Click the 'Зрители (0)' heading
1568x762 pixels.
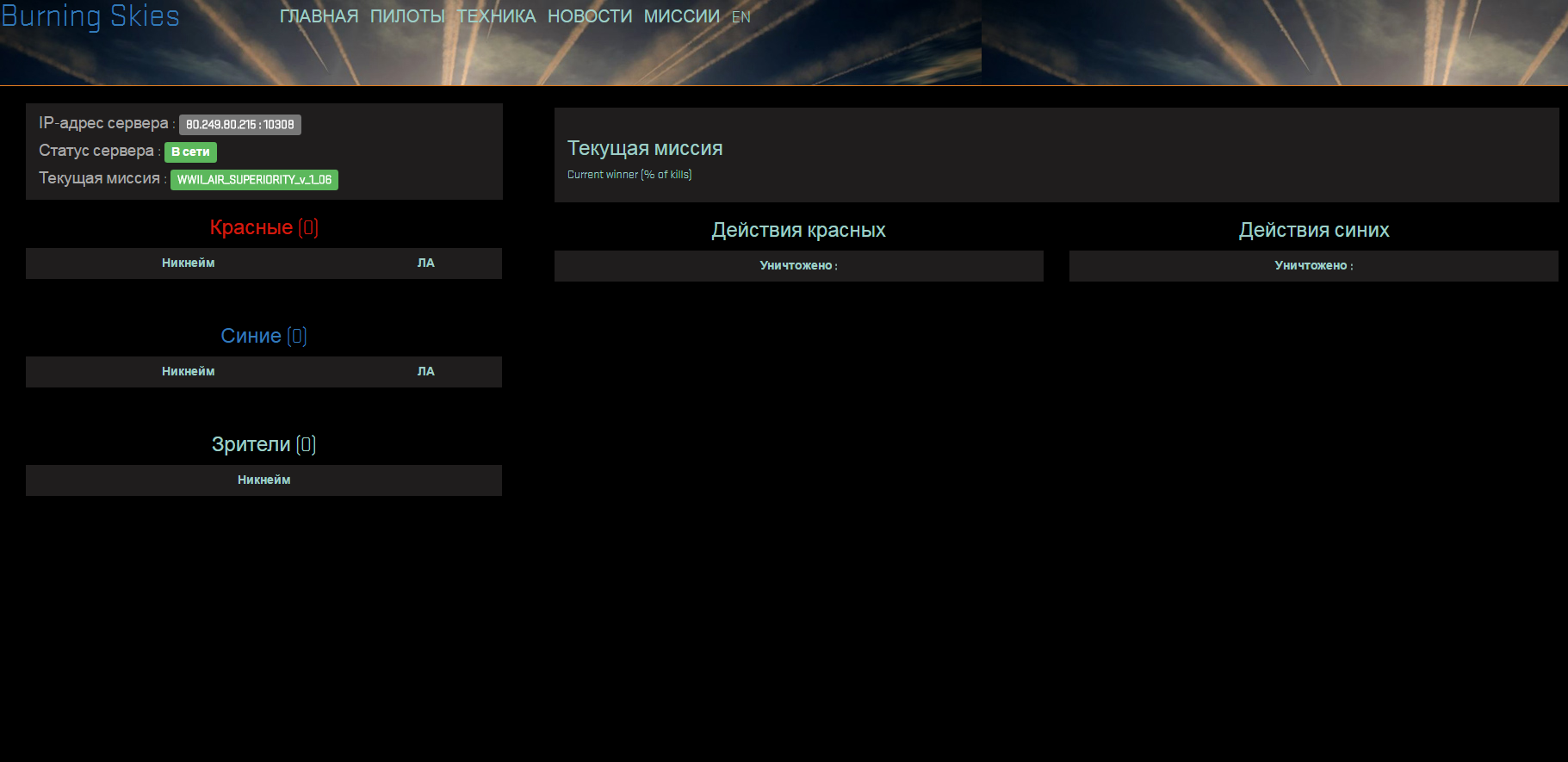point(263,444)
